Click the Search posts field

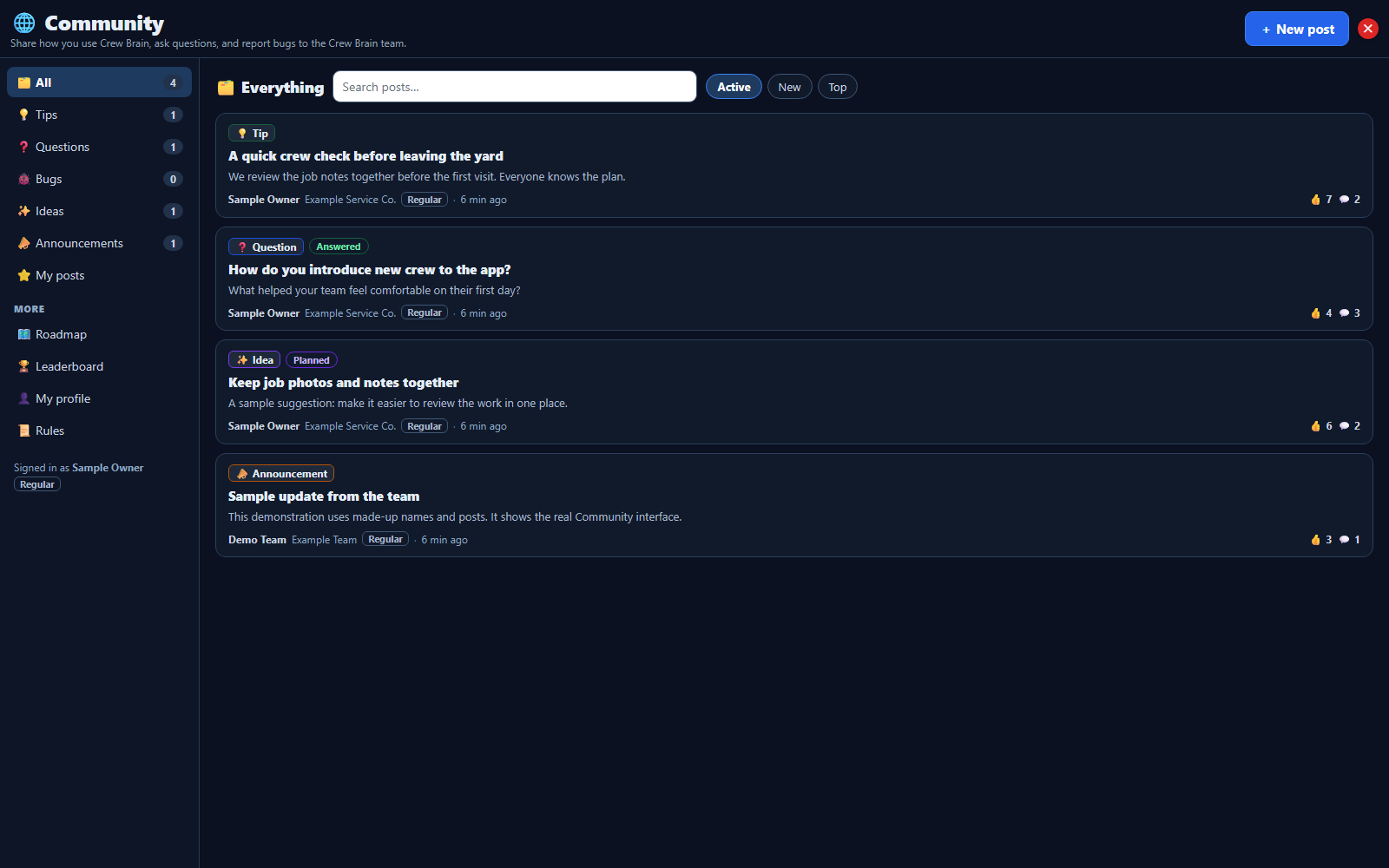point(515,87)
